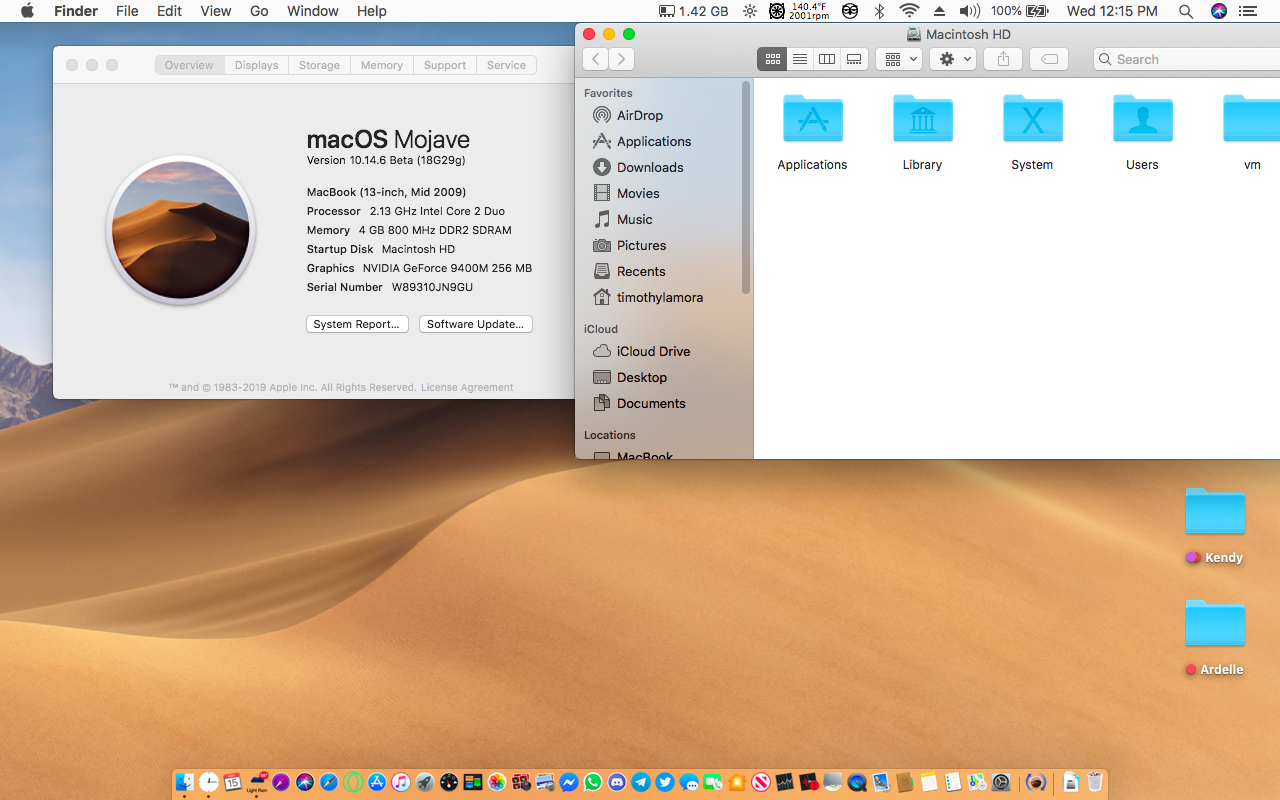
Task: Switch to the Service tab
Action: pos(506,65)
